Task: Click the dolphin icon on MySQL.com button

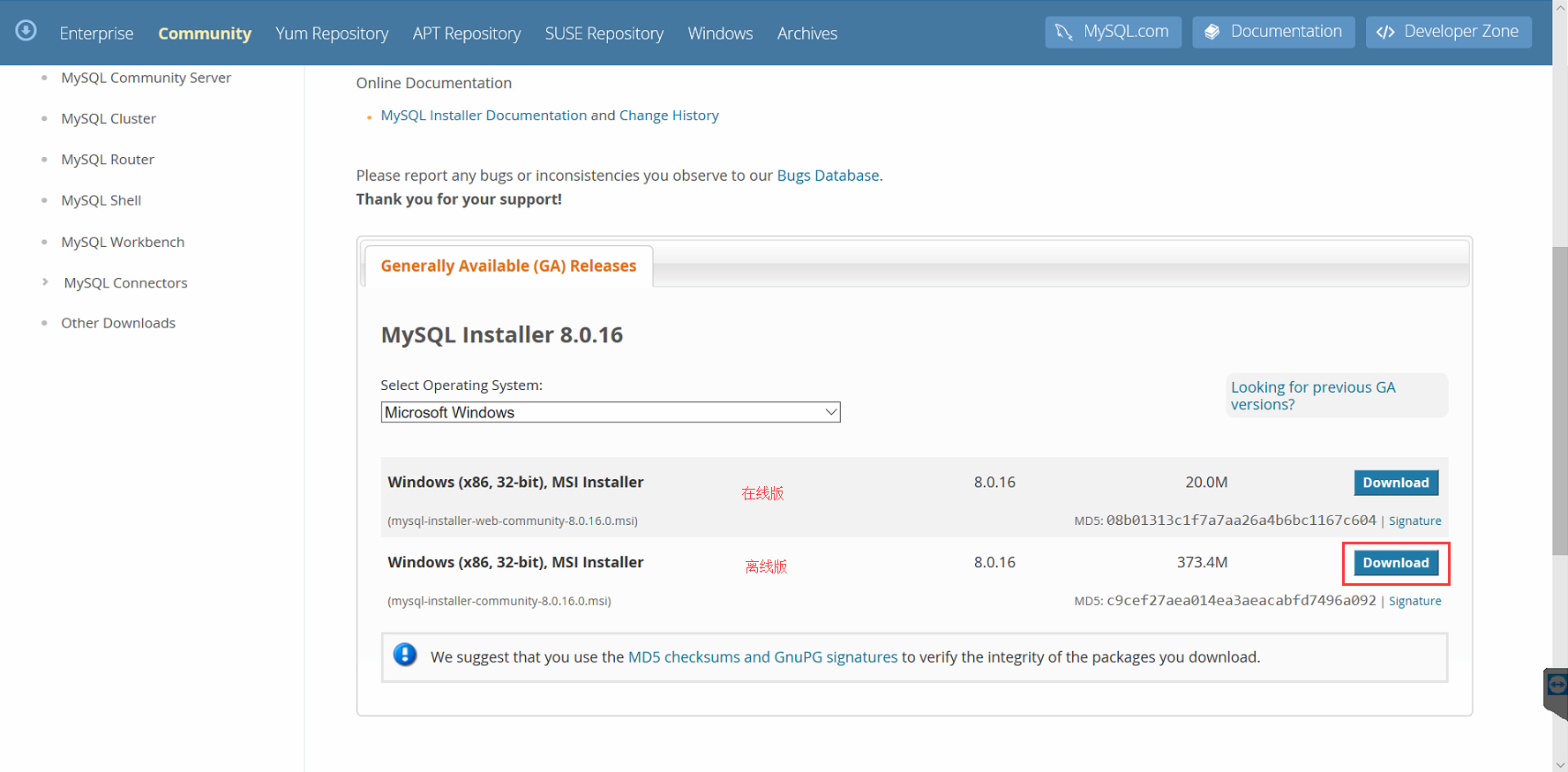Action: 1064,32
